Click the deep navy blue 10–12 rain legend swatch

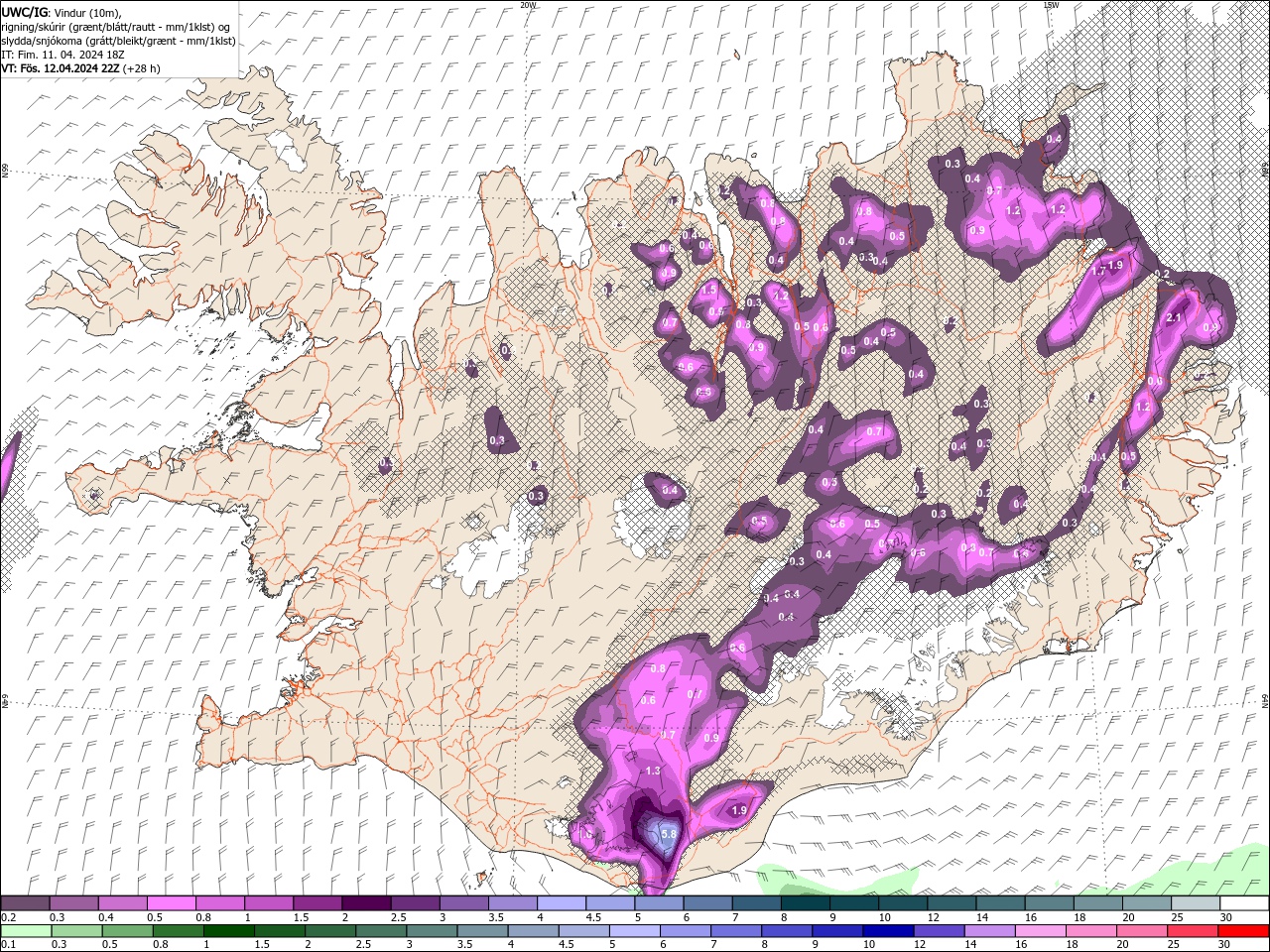tap(888, 931)
